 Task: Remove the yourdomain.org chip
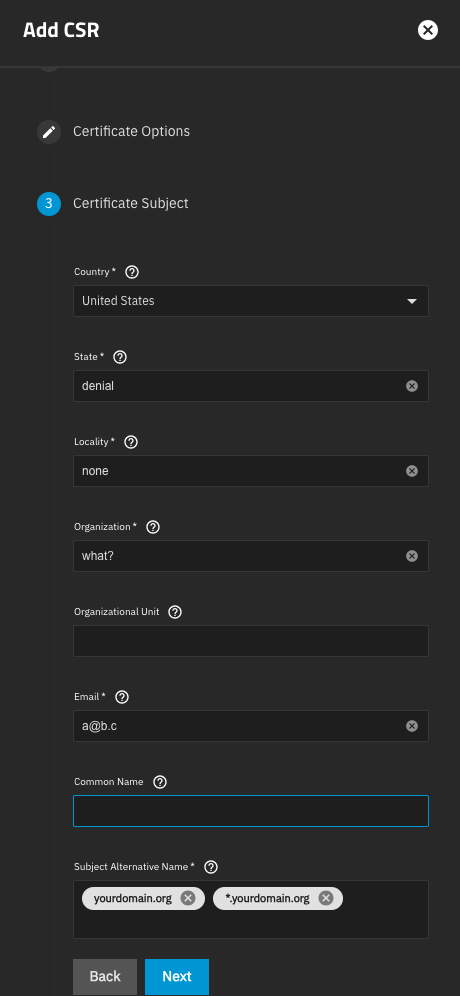187,898
